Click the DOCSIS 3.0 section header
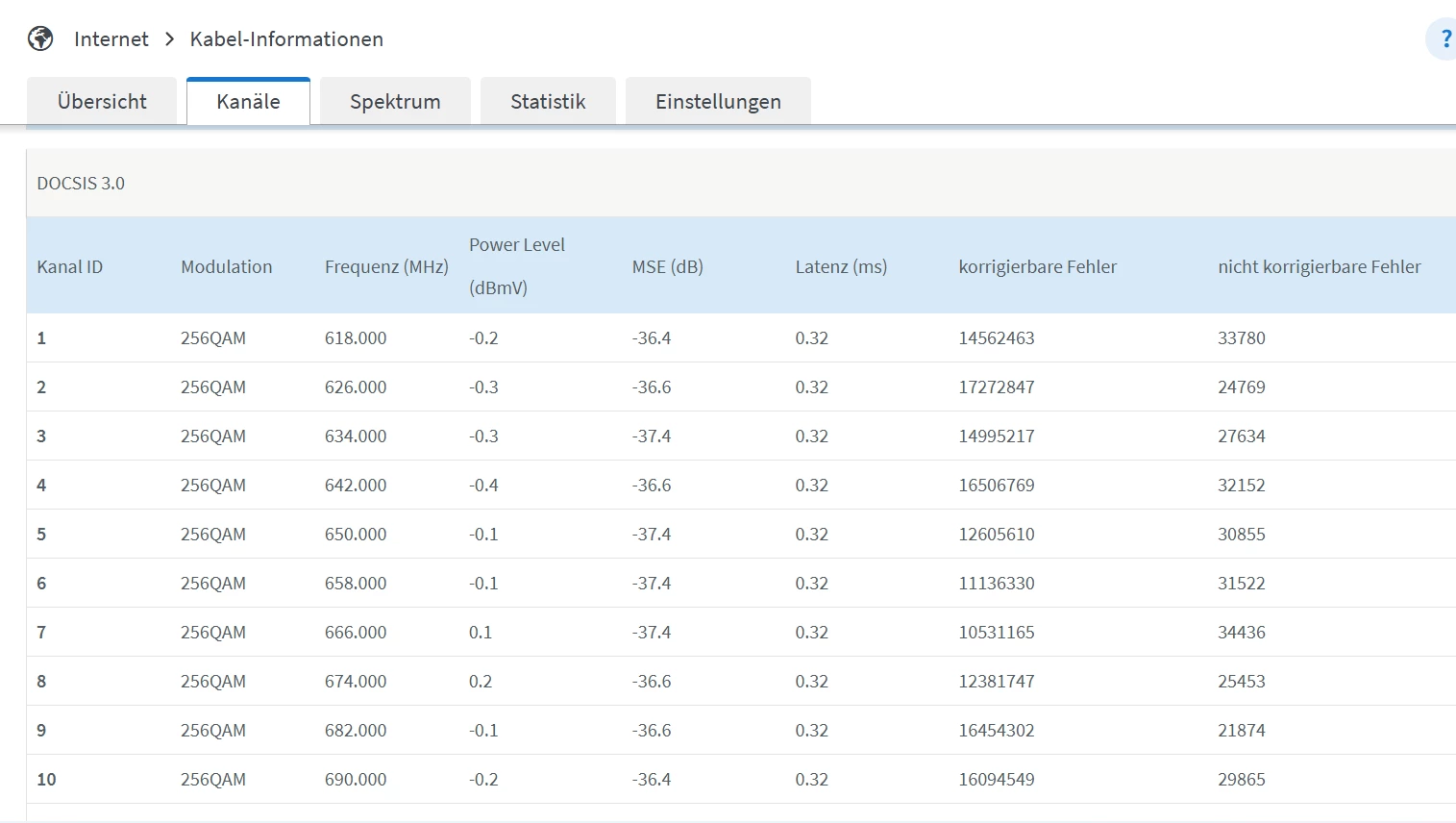Image resolution: width=1456 pixels, height=823 pixels. 81,184
